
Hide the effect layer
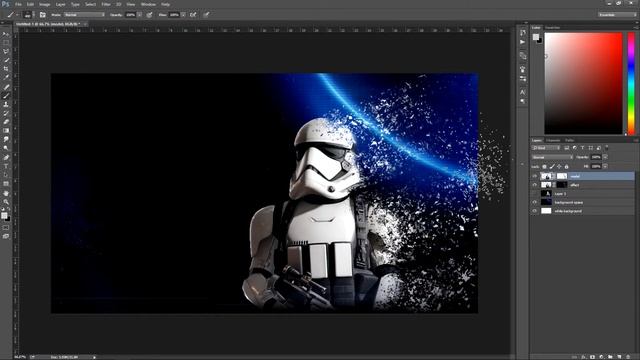tap(535, 185)
